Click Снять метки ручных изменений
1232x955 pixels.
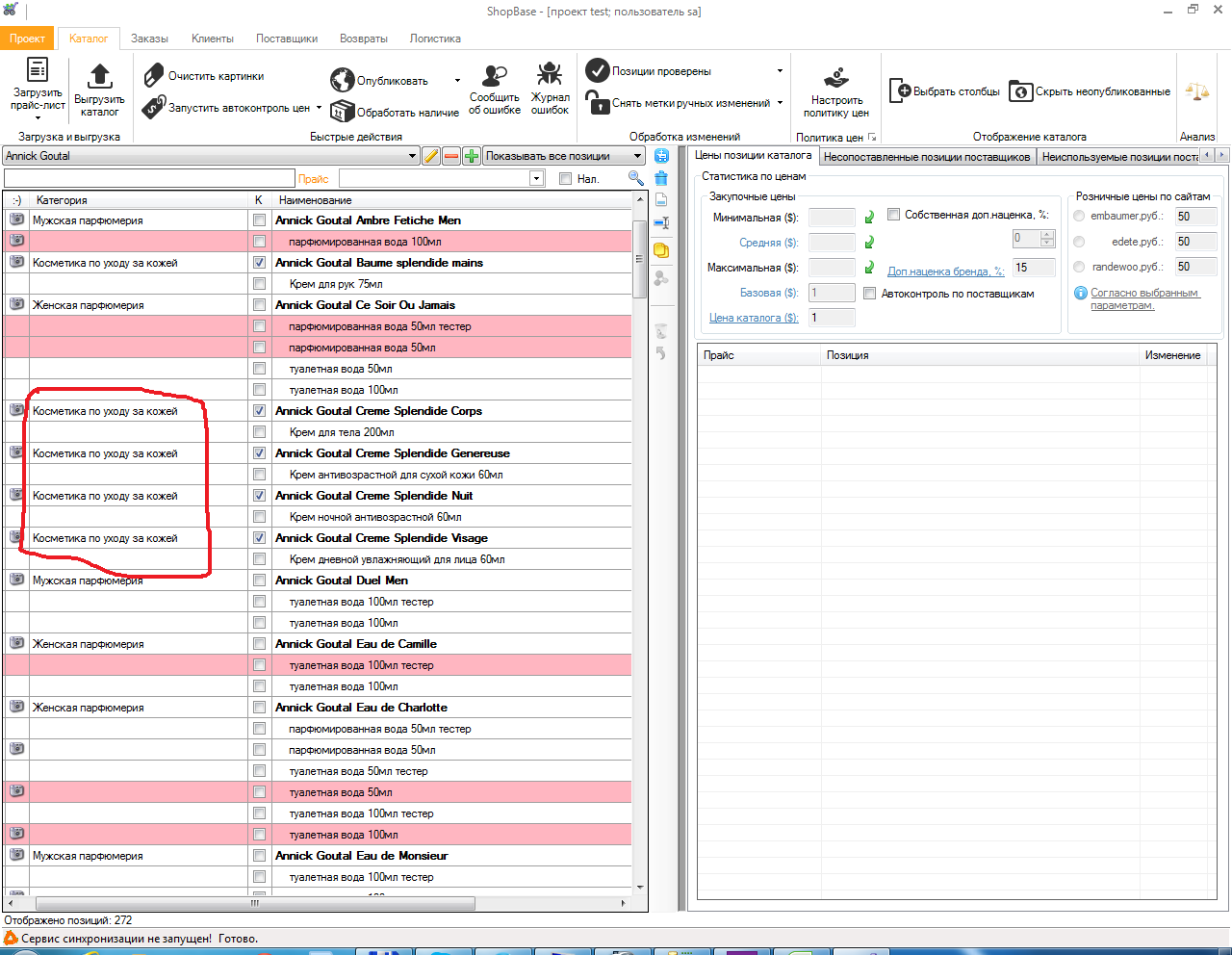[679, 103]
